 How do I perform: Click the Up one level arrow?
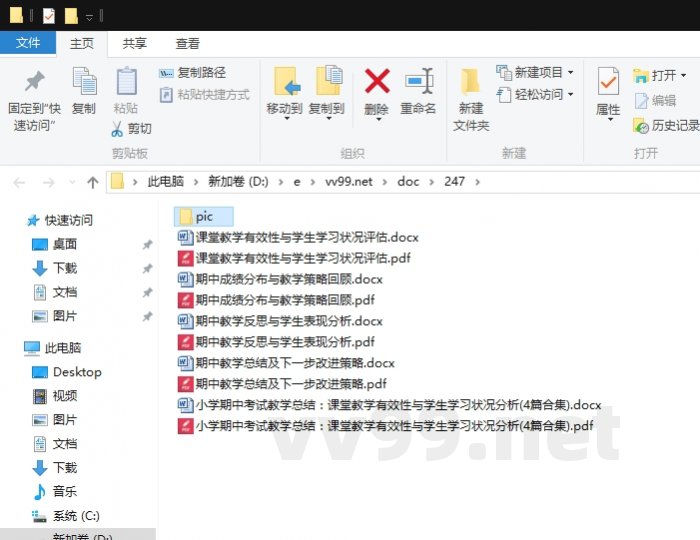click(x=92, y=182)
